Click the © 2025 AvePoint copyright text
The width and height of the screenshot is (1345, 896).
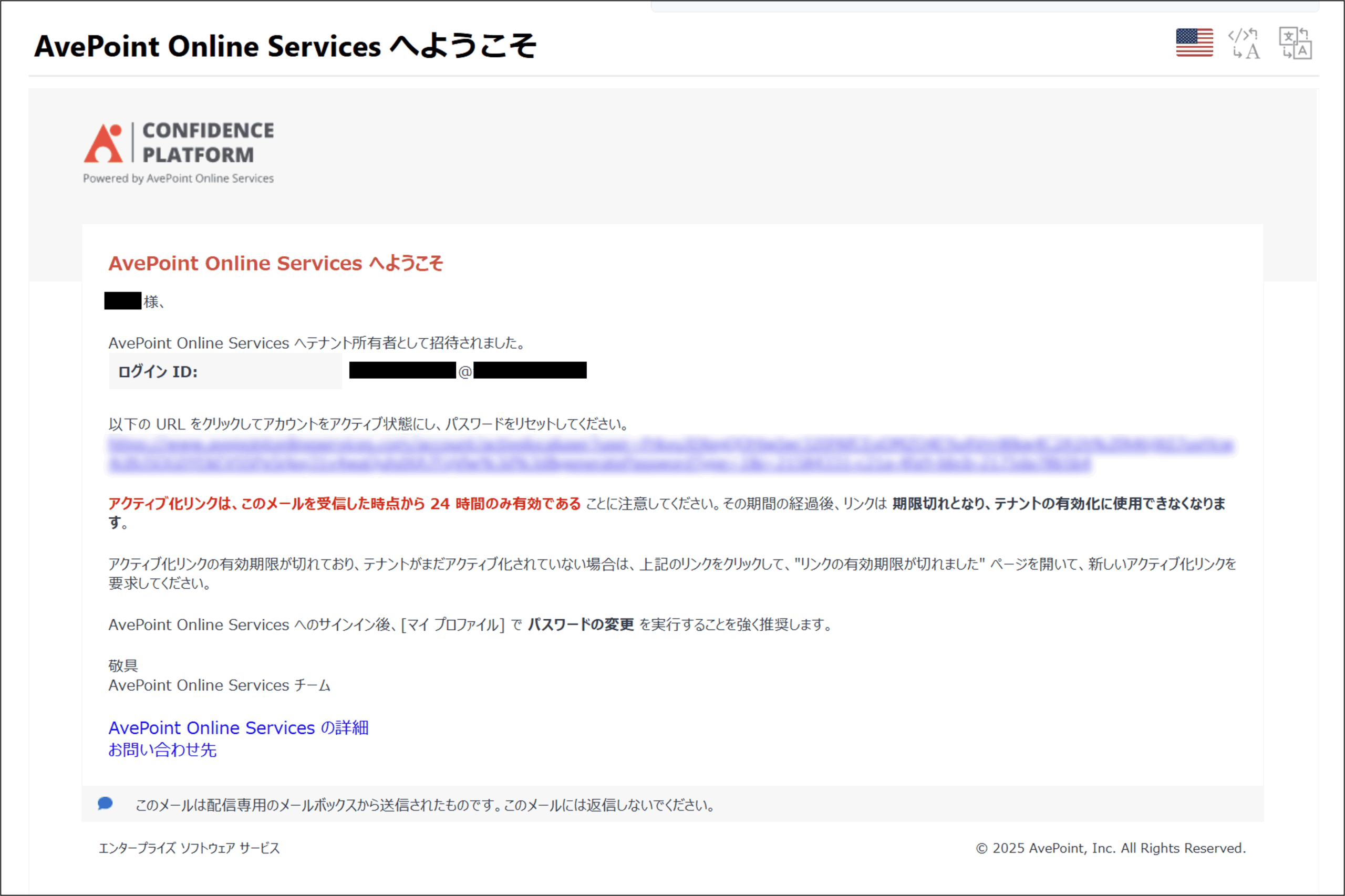tap(1110, 848)
